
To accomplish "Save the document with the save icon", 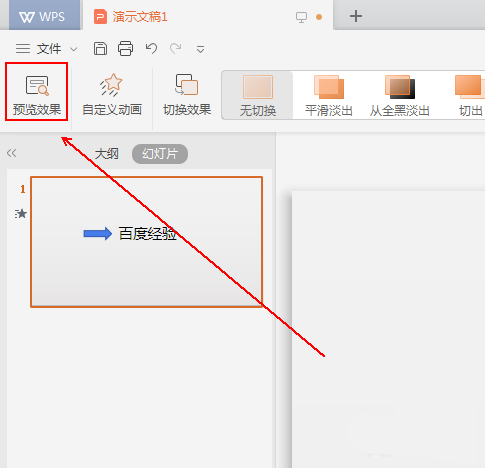I will (100, 49).
